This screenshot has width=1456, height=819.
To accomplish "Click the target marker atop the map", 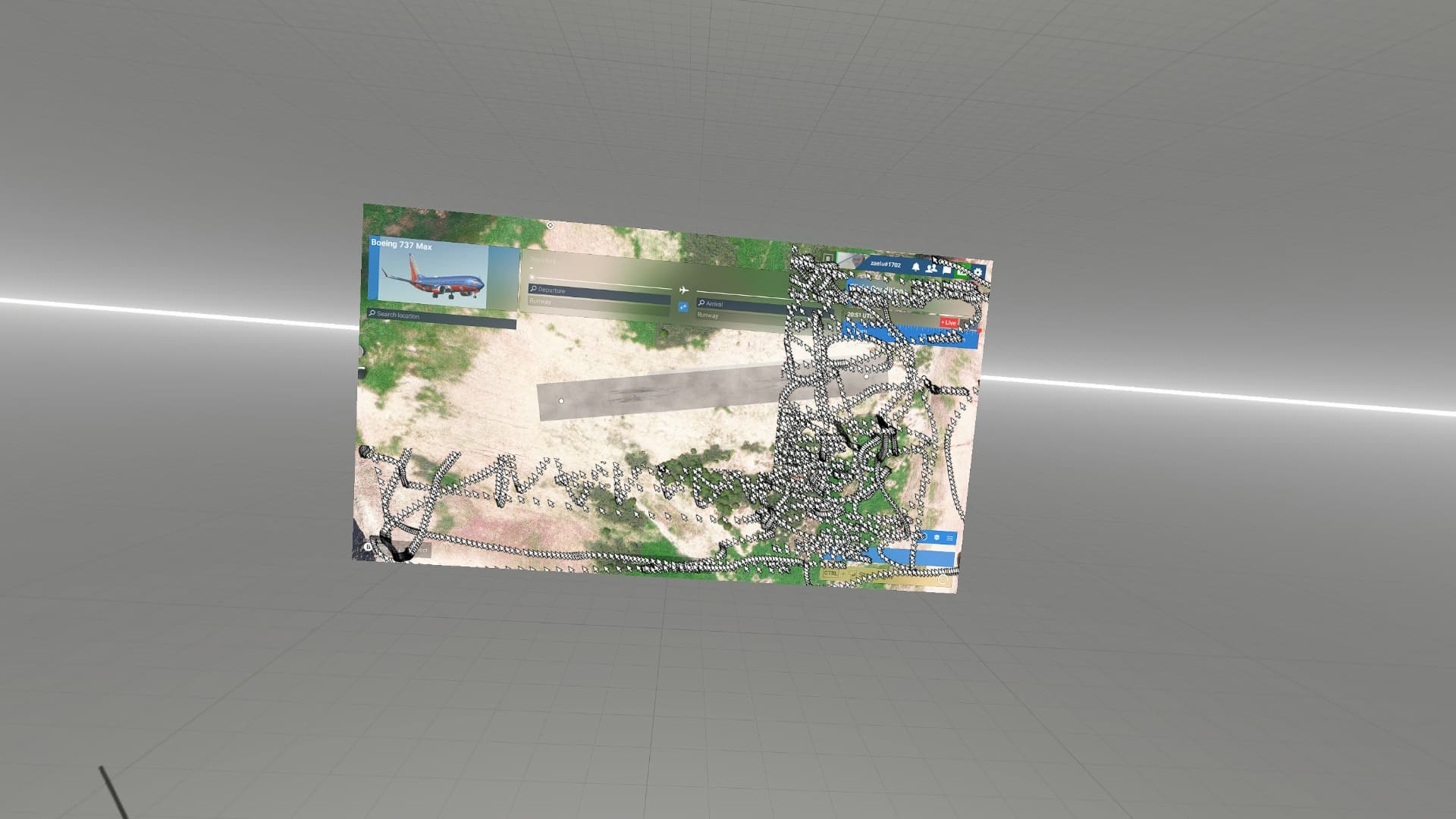I will coord(550,225).
